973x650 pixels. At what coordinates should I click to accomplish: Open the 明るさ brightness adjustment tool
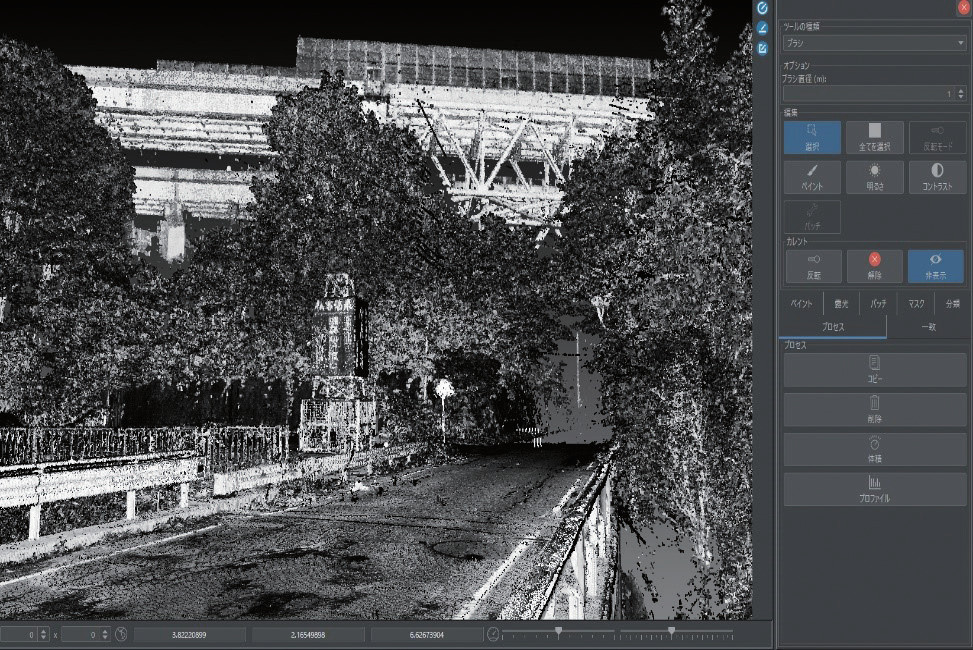[x=874, y=178]
